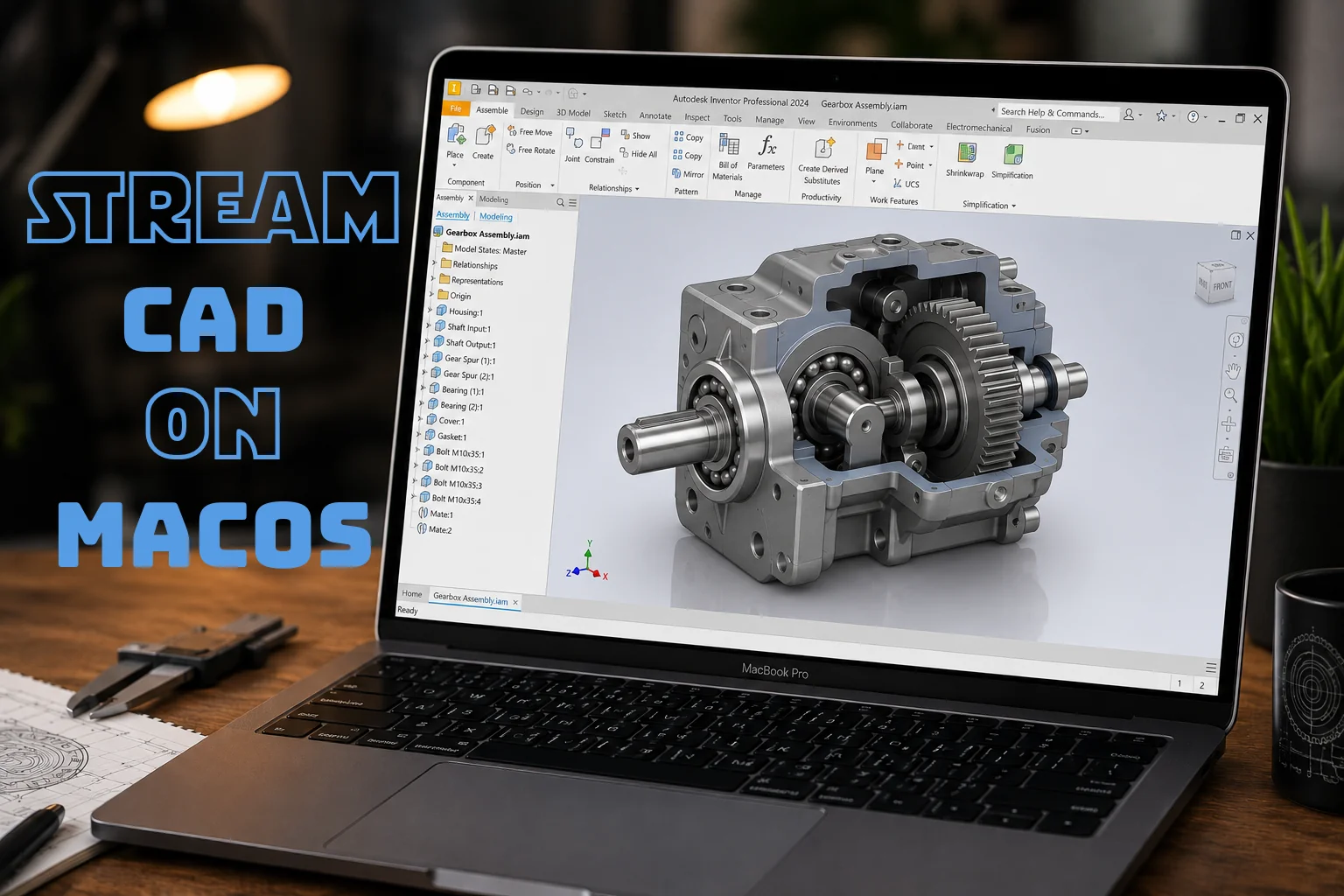Switch to the 3D Model ribbon tab
This screenshot has height=896, width=1344.
click(573, 113)
